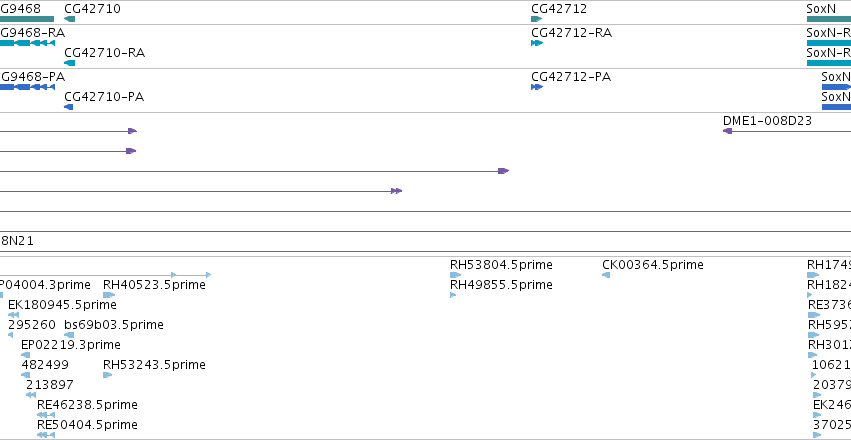Click the CG42710 gene arrow glyph
Image resolution: width=851 pixels, height=440 pixels.
click(69, 19)
